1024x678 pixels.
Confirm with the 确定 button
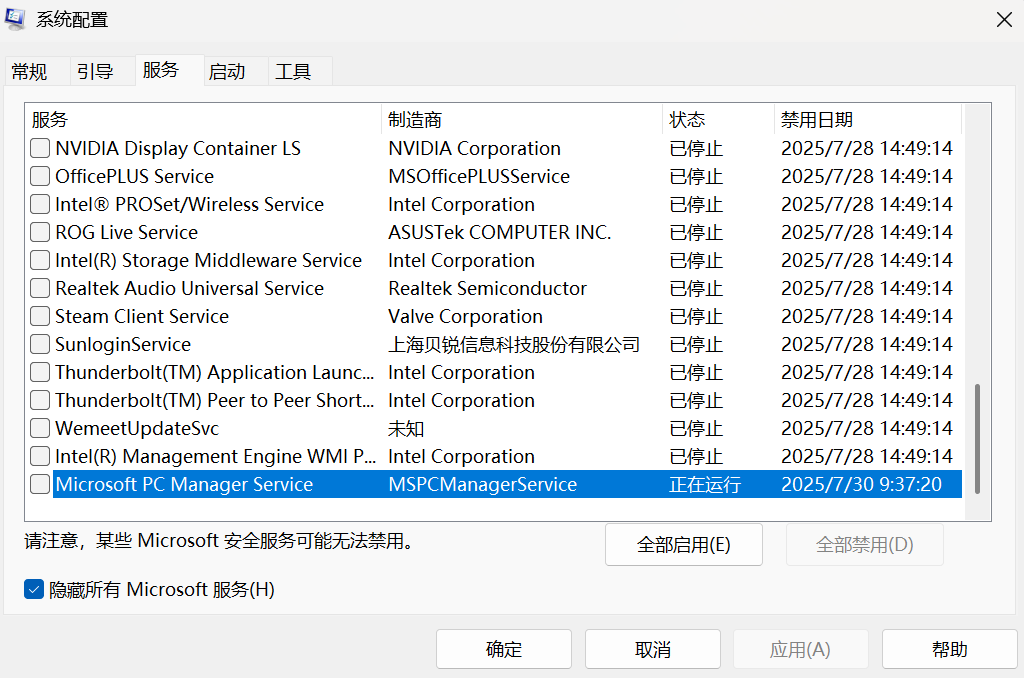pos(504,649)
